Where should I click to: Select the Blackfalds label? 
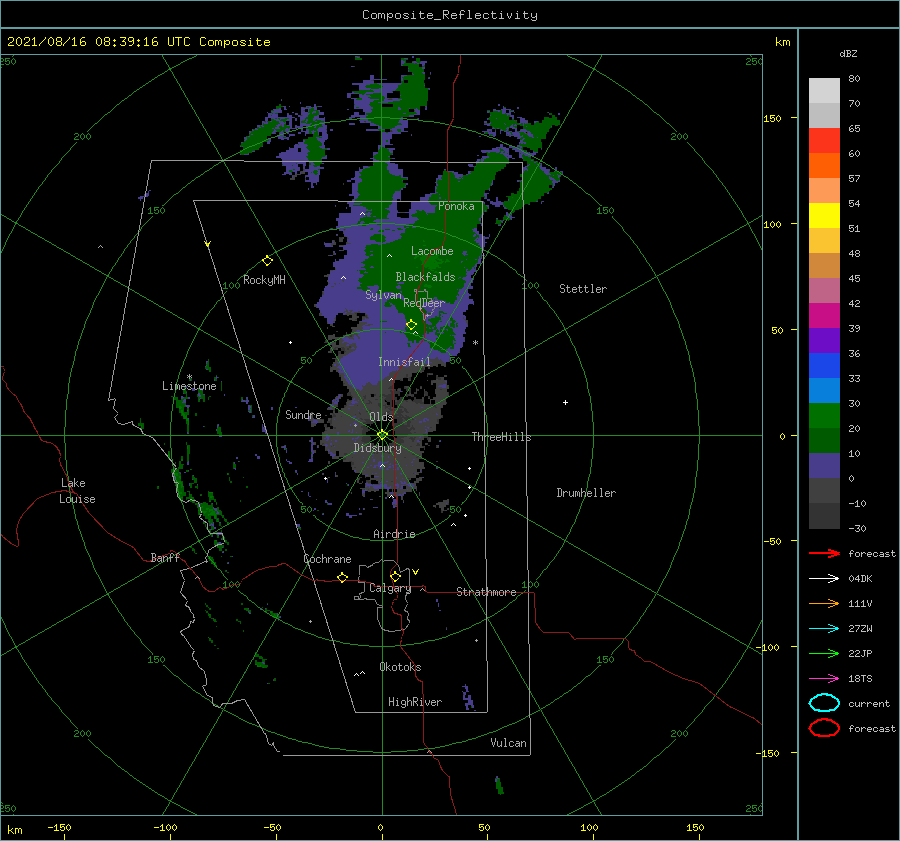pyautogui.click(x=425, y=277)
